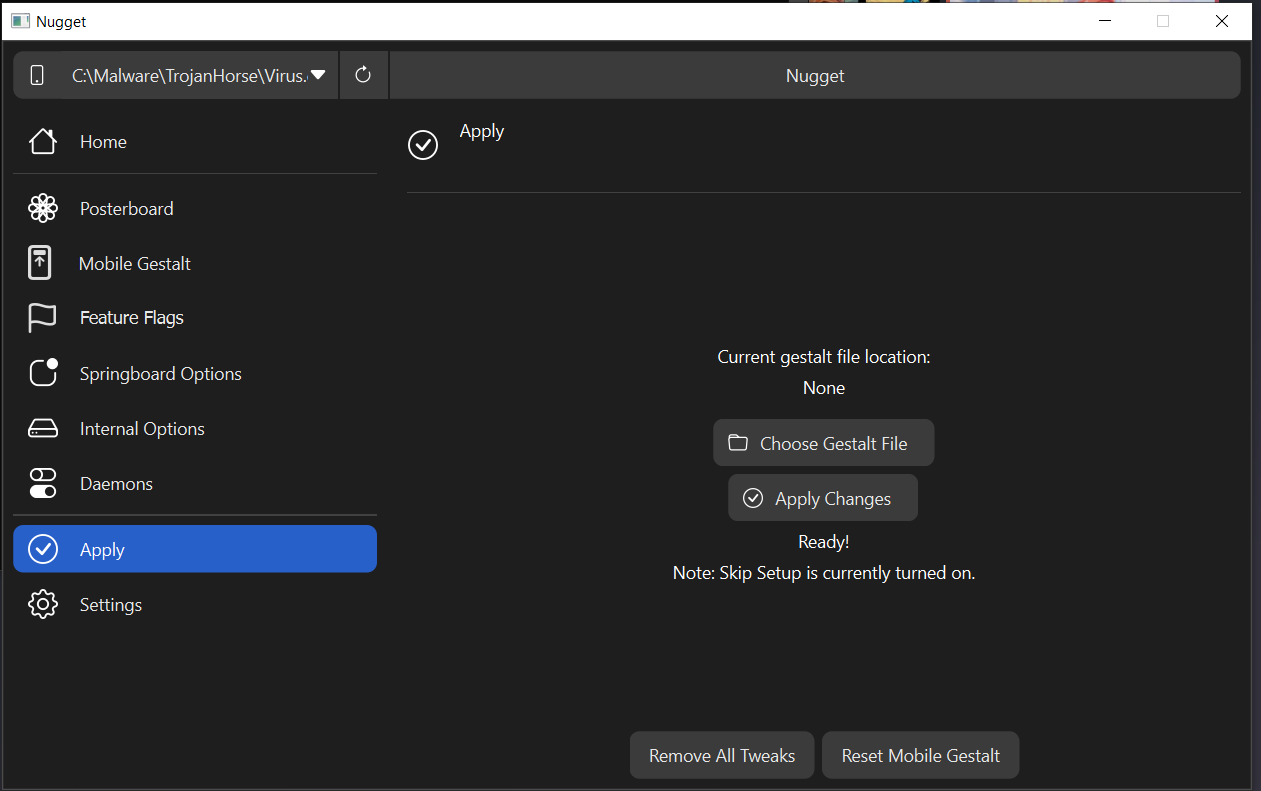Click the Internal Options drive icon

(42, 429)
